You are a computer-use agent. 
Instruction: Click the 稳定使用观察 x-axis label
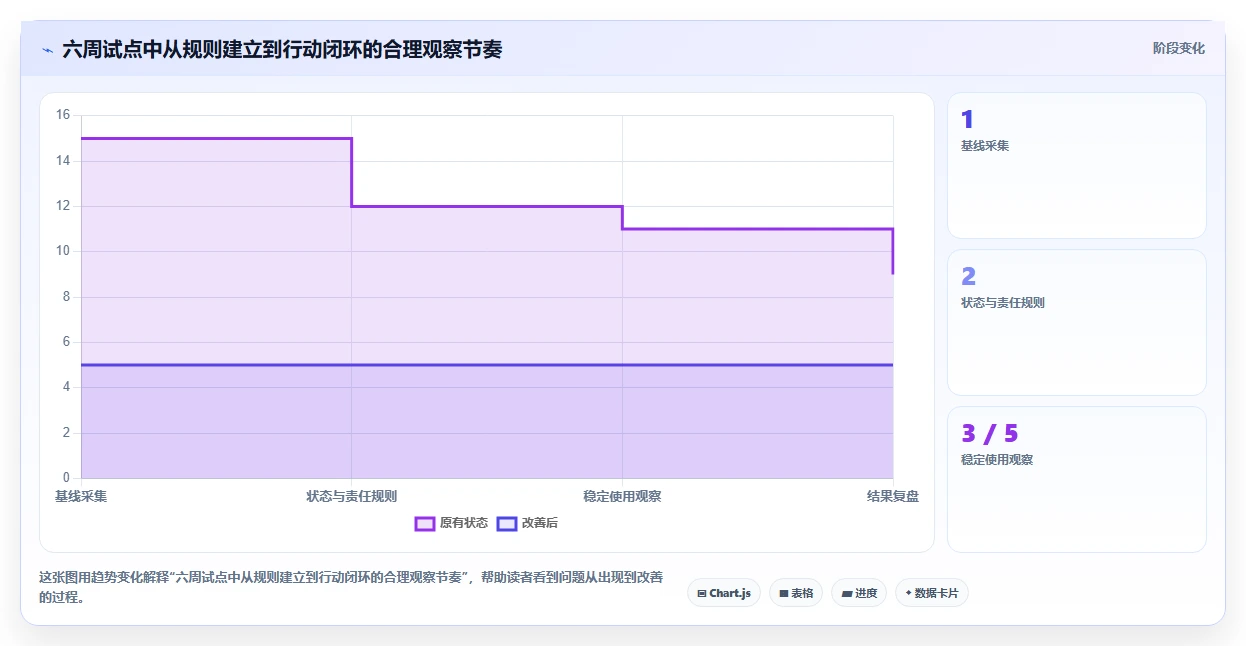[622, 496]
